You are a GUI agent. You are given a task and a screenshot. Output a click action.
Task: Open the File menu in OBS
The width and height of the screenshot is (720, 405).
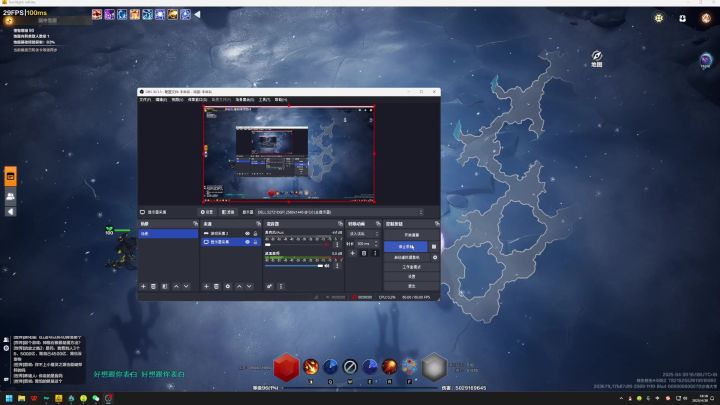coord(145,100)
